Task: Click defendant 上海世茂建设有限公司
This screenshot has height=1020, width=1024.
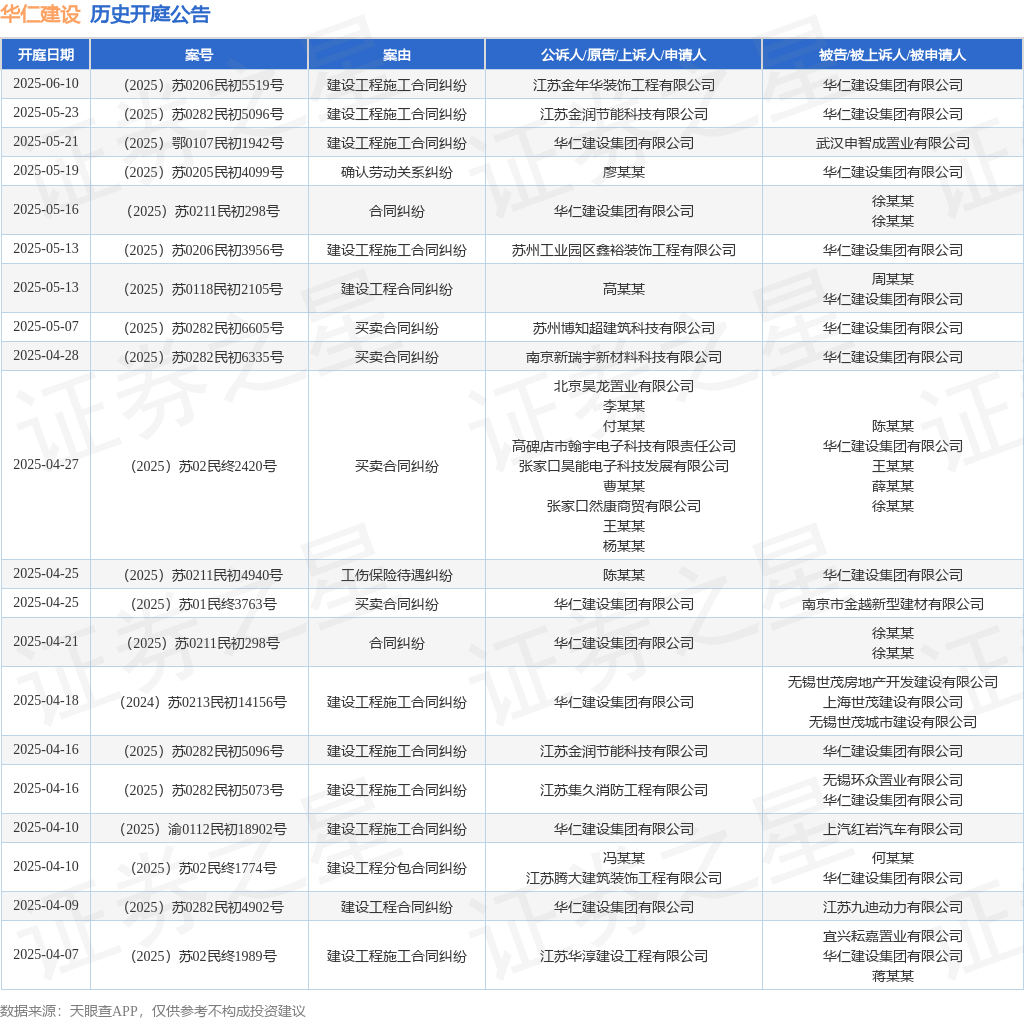Action: pos(892,702)
